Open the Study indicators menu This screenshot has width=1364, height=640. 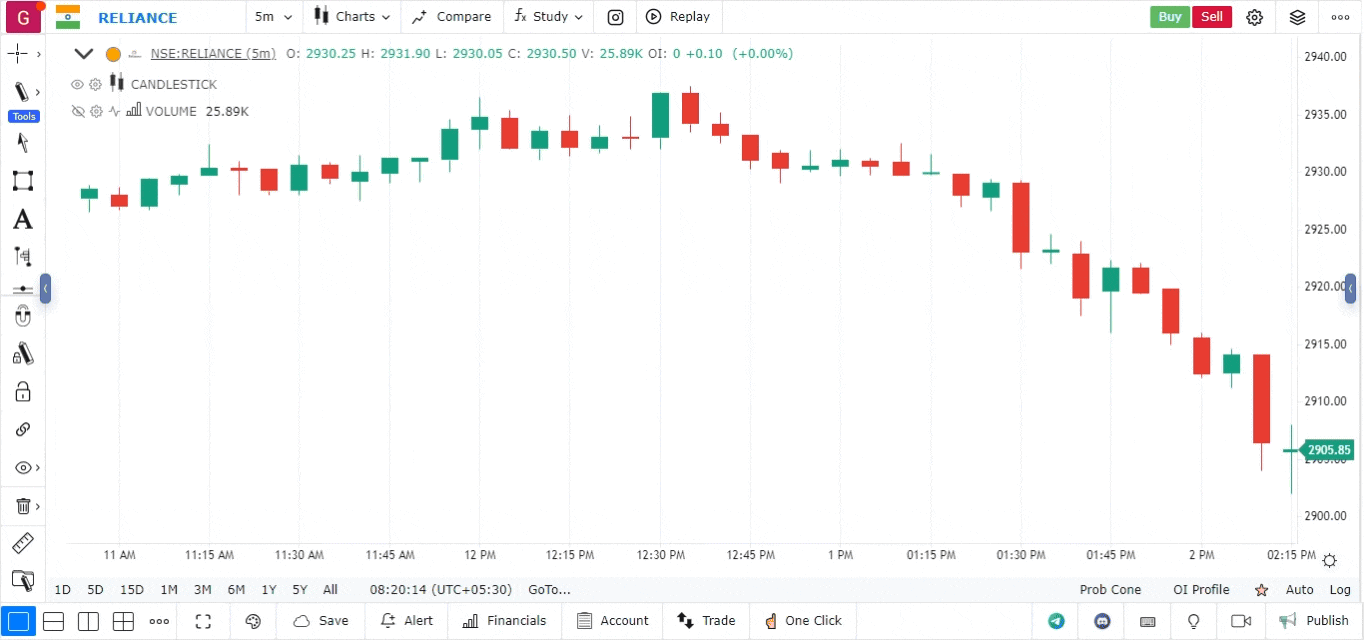pos(541,17)
